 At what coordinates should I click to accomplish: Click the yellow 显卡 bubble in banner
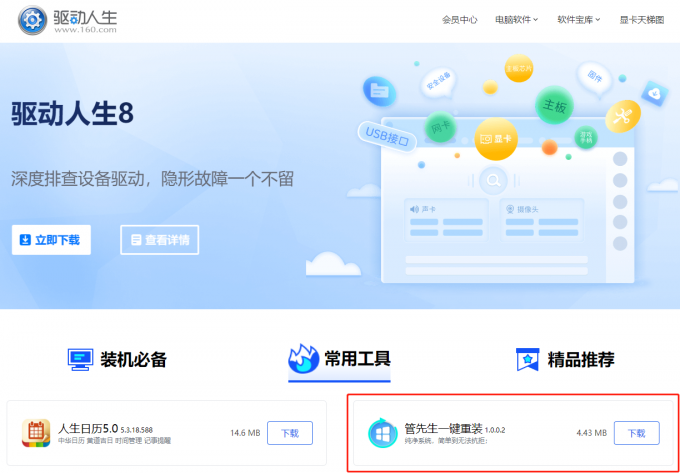click(x=496, y=139)
